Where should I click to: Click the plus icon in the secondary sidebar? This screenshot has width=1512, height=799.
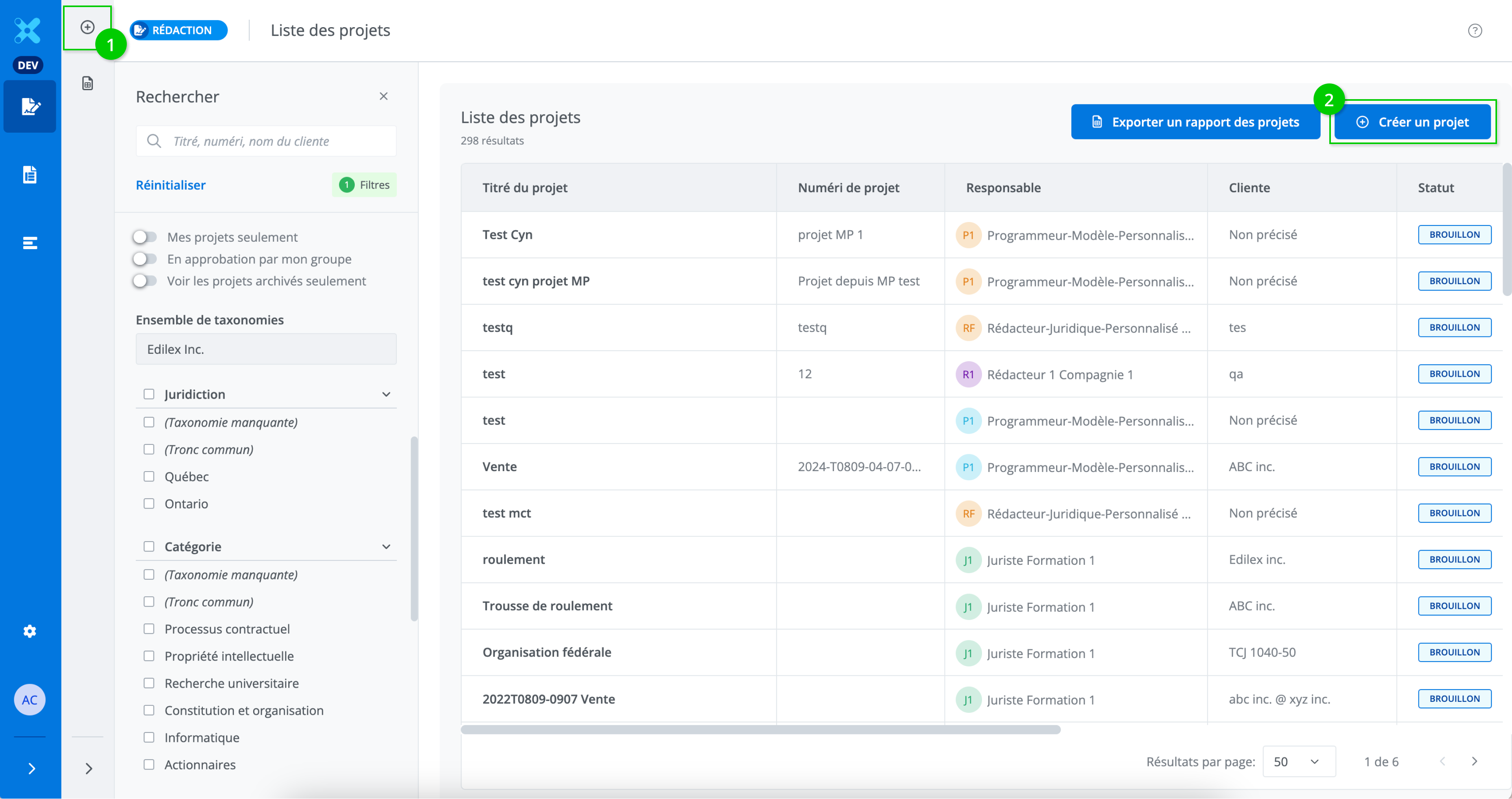(87, 27)
